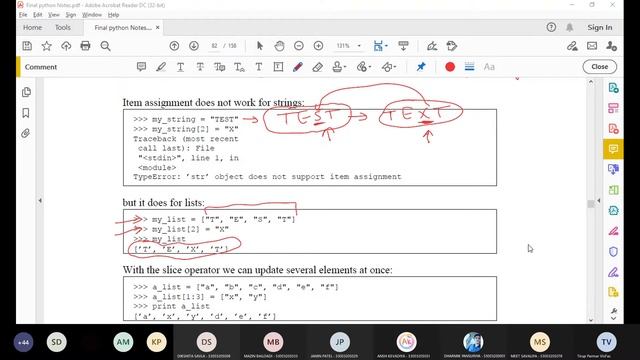This screenshot has height=360, width=640.
Task: Go to next page with the down arrow
Action: [x=194, y=46]
